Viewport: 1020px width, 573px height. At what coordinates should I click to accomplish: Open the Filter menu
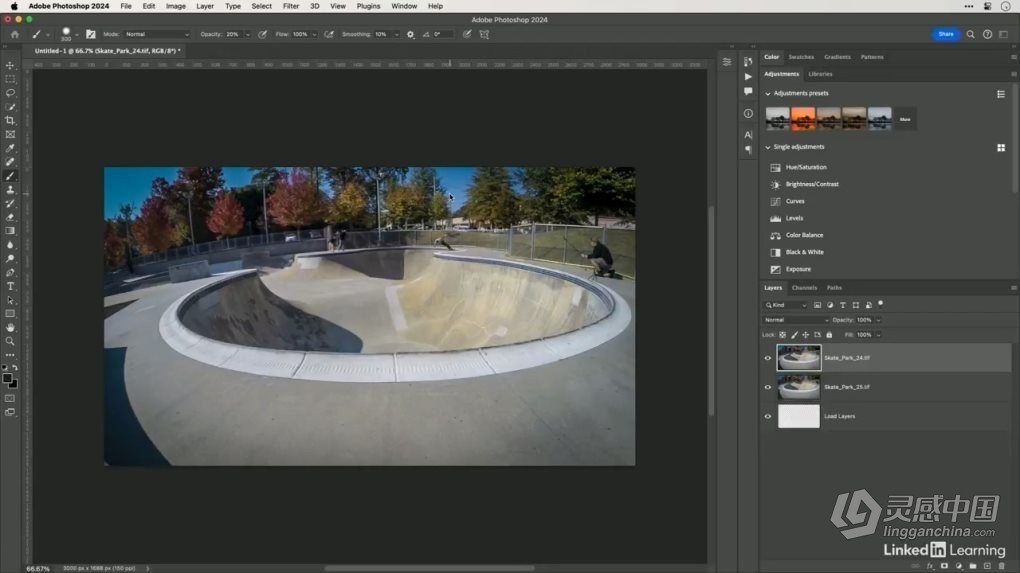pyautogui.click(x=291, y=6)
